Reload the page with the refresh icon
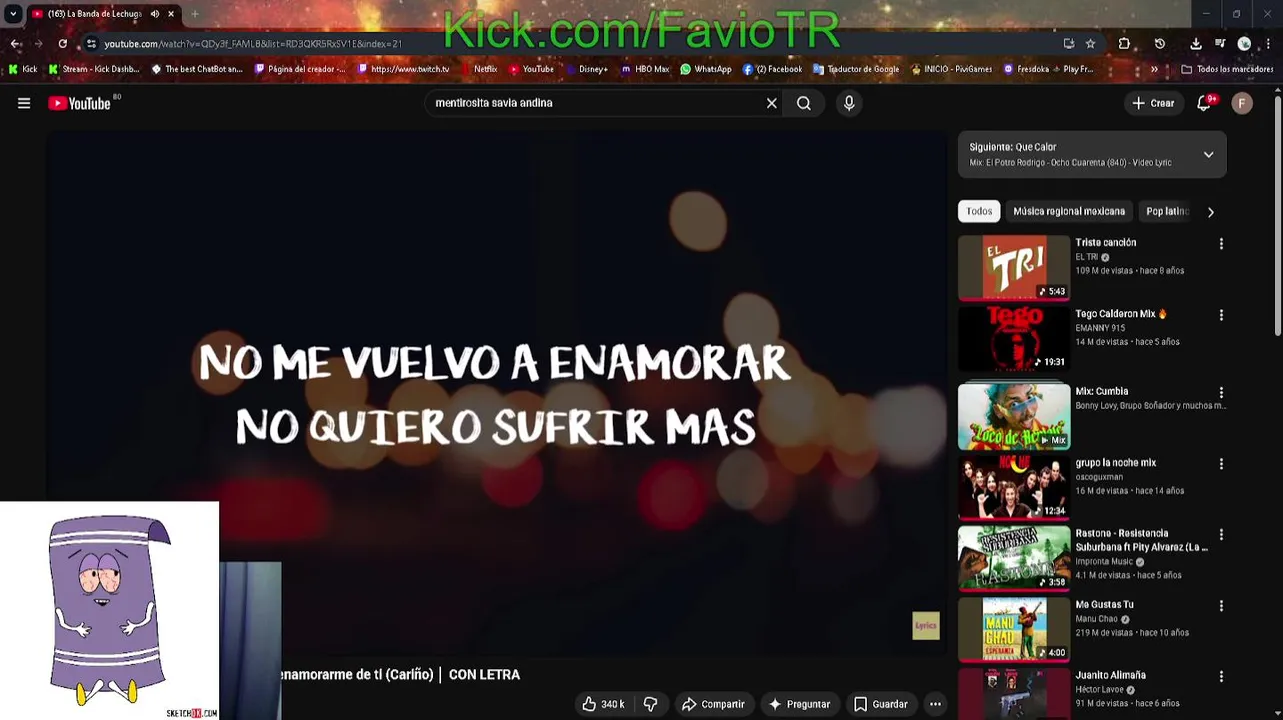This screenshot has height=720, width=1283. [x=63, y=44]
